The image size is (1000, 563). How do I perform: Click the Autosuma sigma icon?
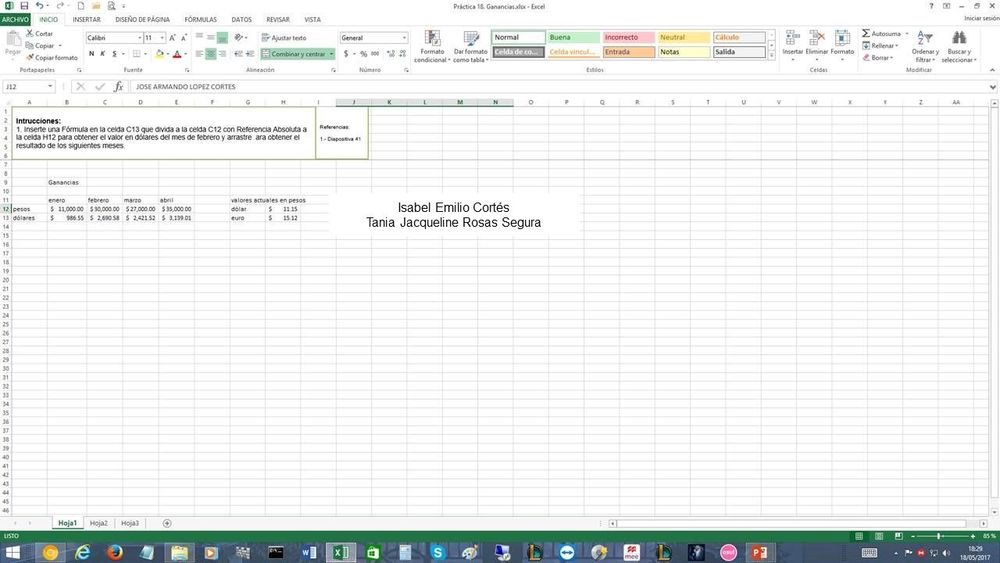[866, 34]
